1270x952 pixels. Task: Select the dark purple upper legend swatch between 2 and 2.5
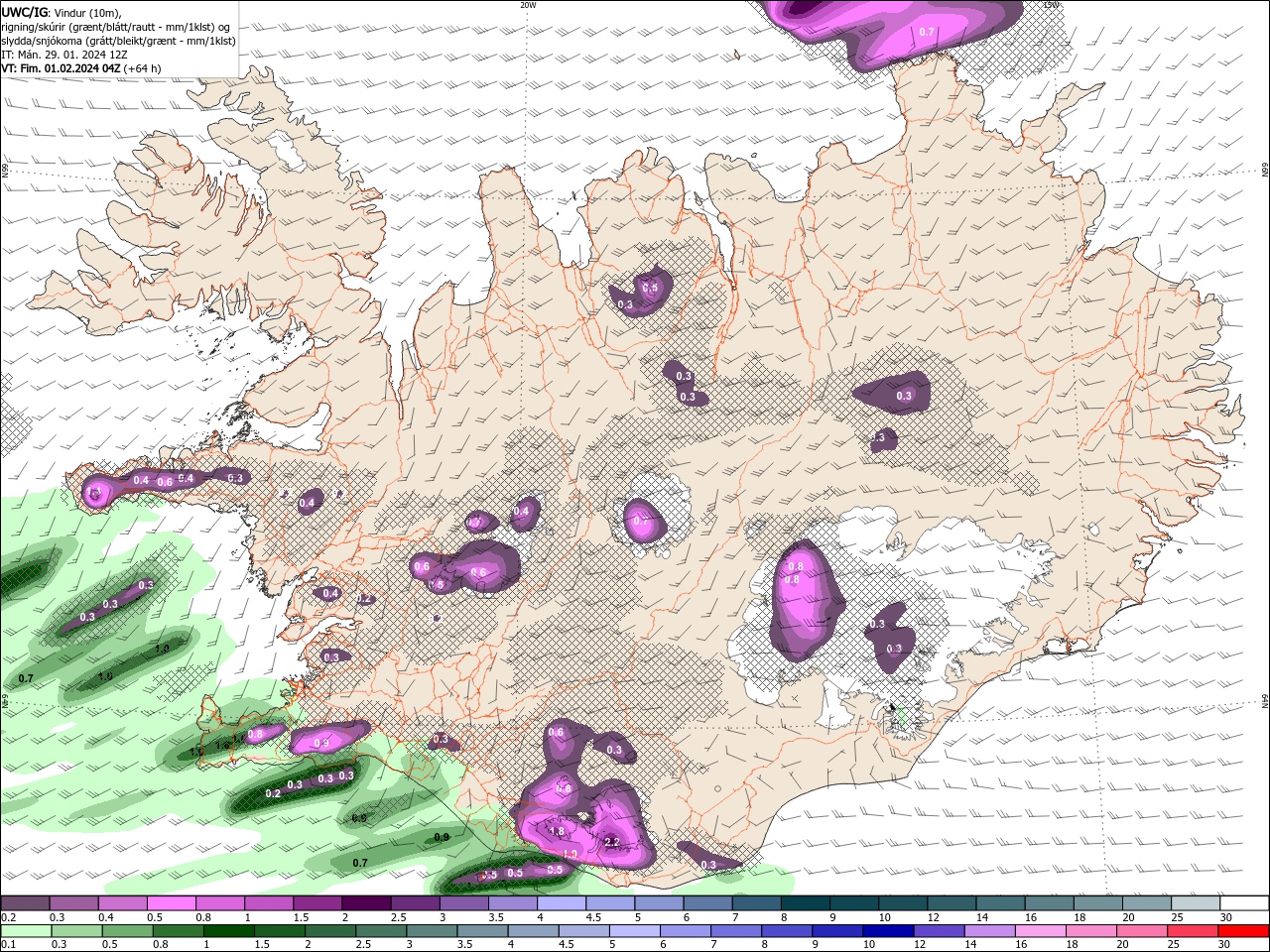tap(365, 903)
